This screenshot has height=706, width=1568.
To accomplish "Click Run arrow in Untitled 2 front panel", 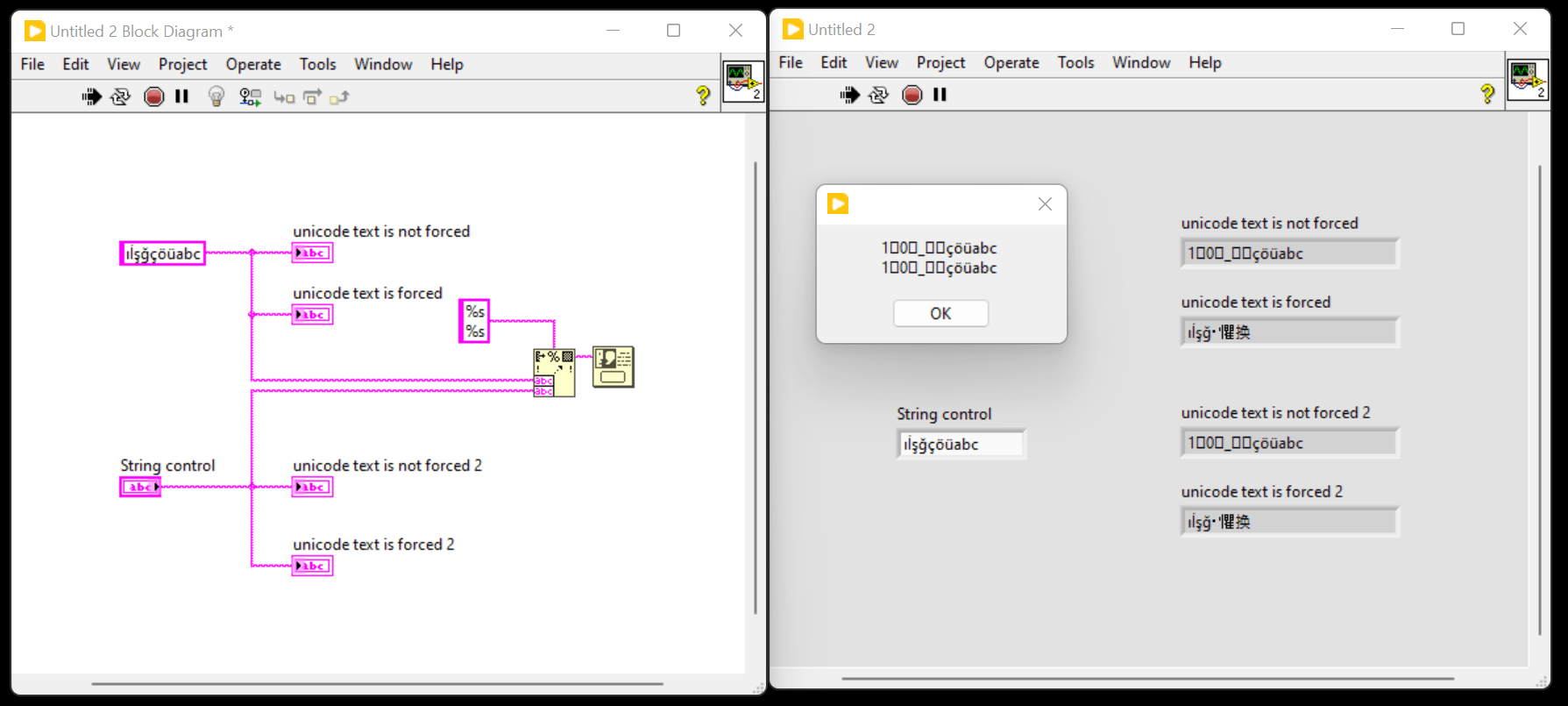I will (x=849, y=95).
